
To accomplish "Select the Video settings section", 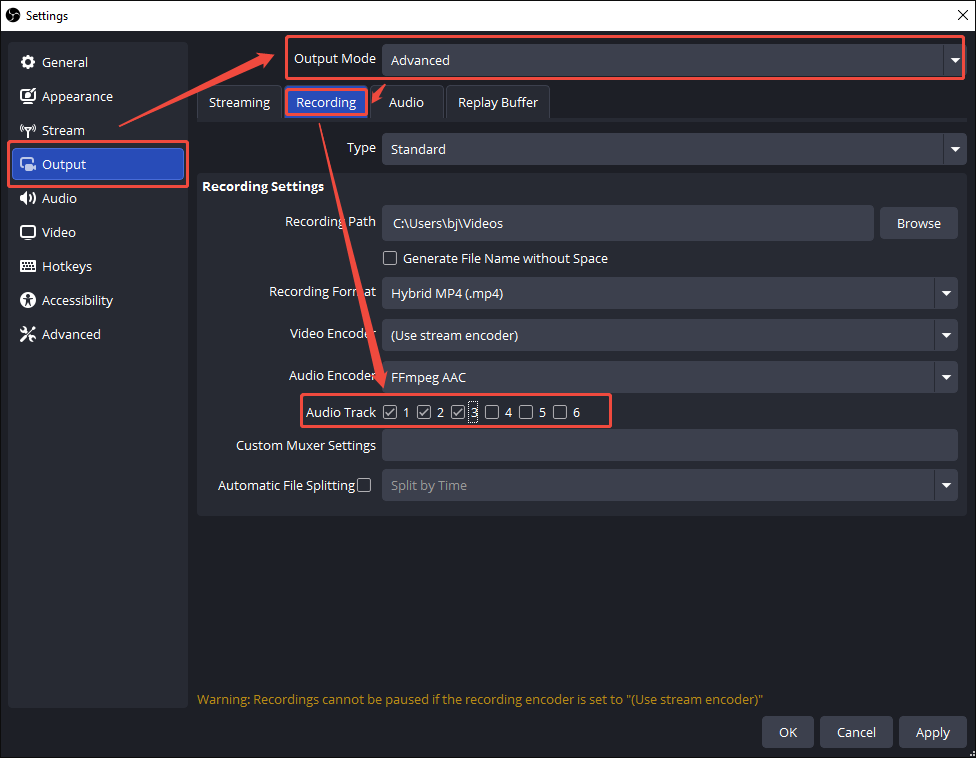I will (x=58, y=232).
